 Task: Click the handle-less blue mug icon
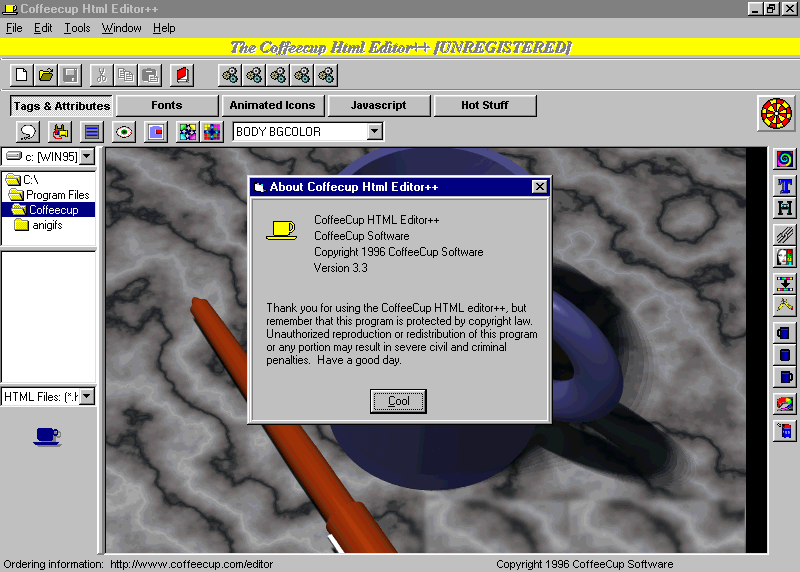click(x=785, y=355)
